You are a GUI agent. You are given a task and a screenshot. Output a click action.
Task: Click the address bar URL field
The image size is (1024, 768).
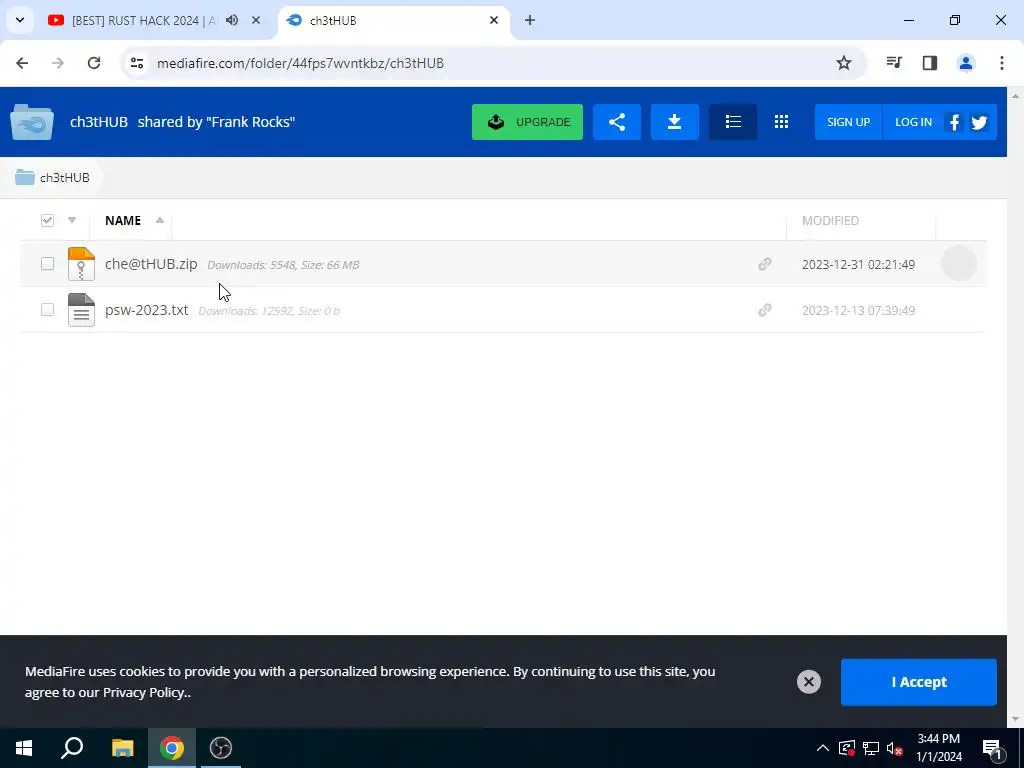[493, 63]
